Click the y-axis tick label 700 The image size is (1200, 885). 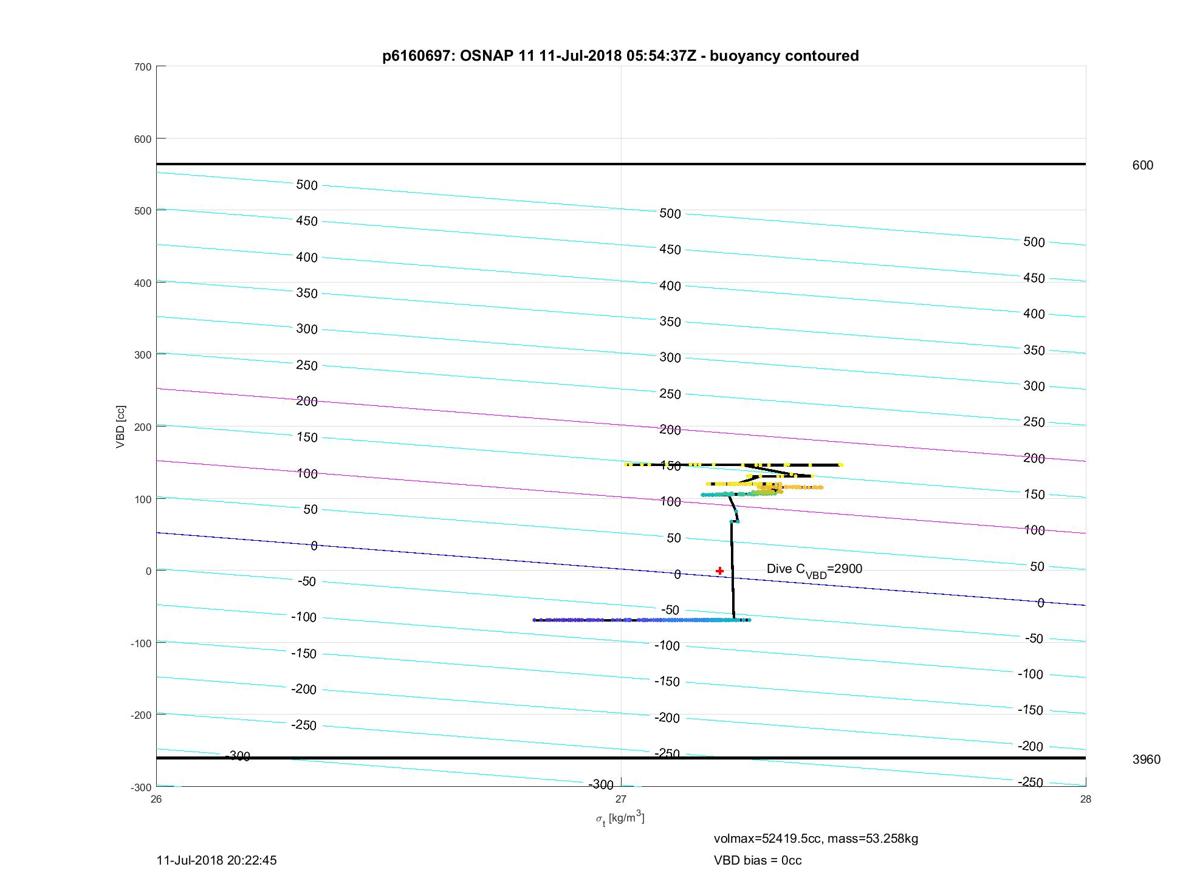coord(142,67)
